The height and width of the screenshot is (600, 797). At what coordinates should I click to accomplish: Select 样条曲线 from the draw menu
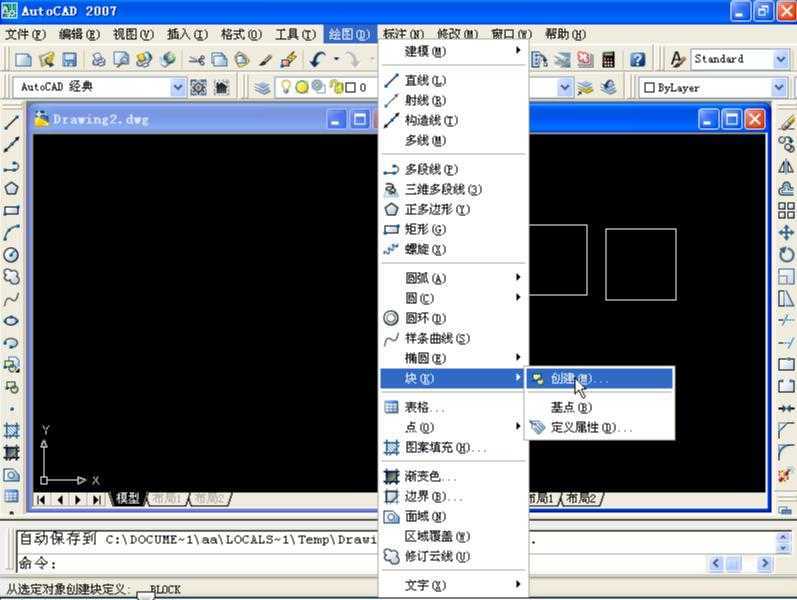click(453, 338)
